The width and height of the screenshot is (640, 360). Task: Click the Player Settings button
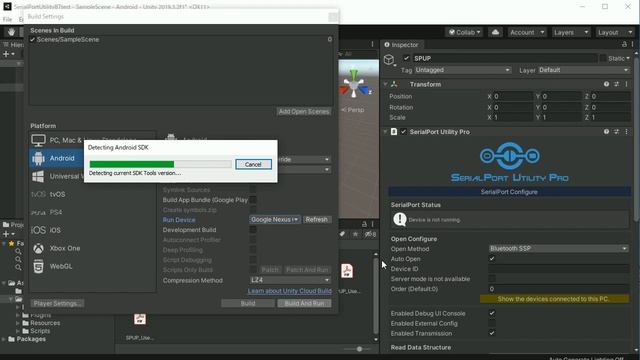(57, 303)
